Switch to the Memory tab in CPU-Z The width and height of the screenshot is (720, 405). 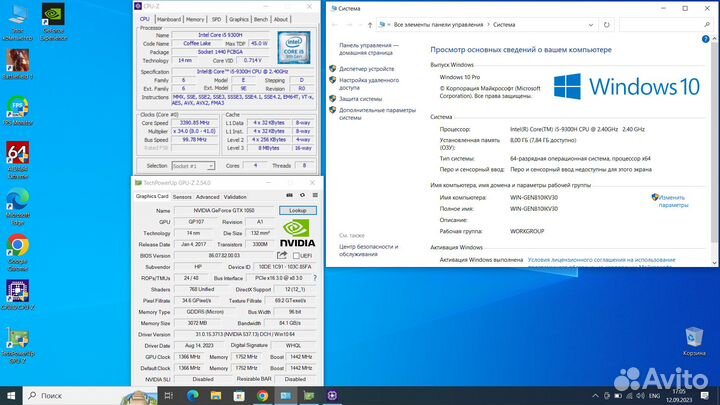pos(195,19)
